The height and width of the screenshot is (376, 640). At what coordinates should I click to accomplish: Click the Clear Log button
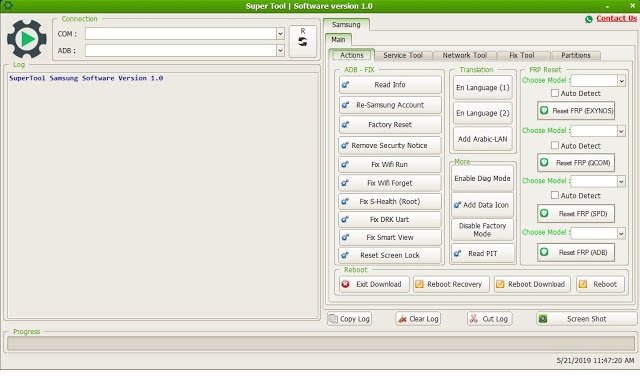coord(418,319)
